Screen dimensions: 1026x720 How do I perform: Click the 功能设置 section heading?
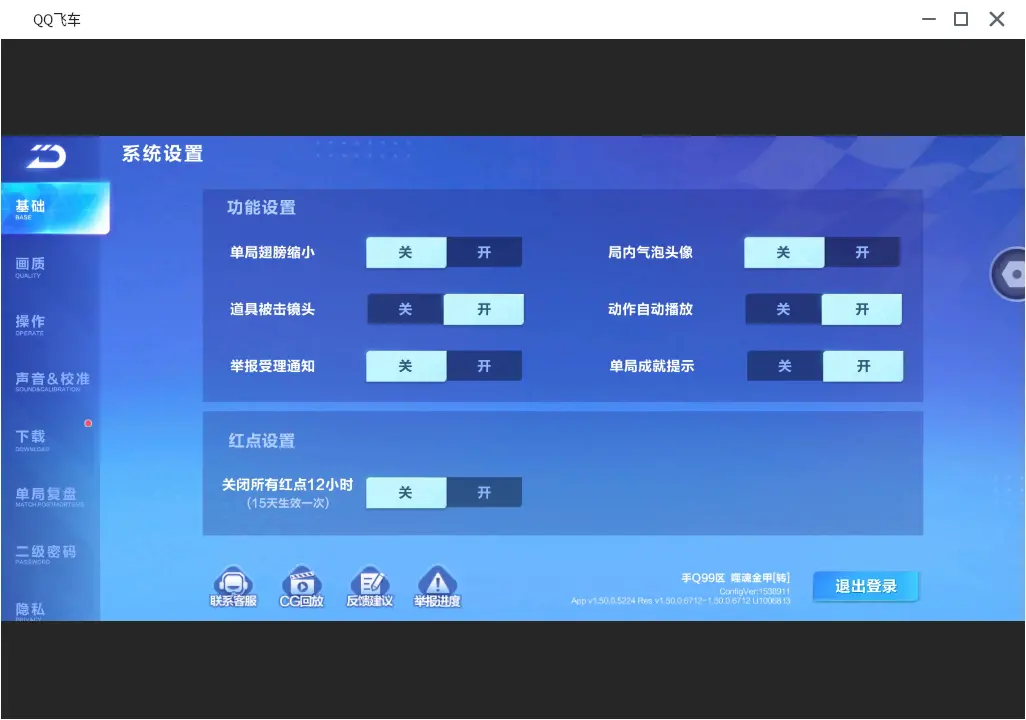coord(262,207)
